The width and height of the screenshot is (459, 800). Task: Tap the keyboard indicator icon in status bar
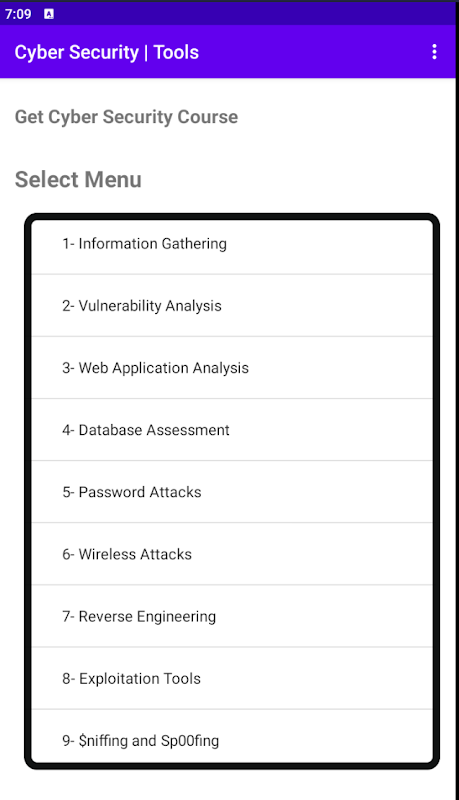click(x=48, y=14)
